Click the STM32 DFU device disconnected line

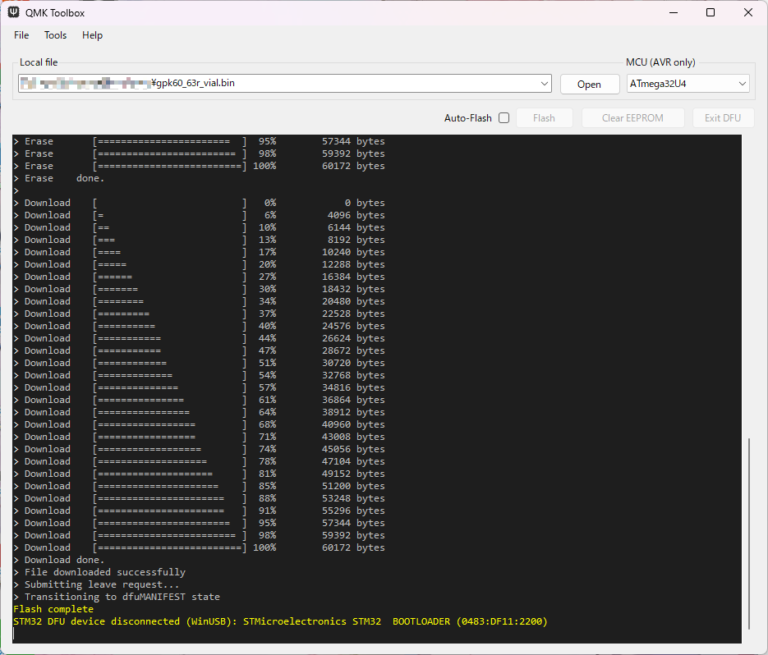click(280, 621)
